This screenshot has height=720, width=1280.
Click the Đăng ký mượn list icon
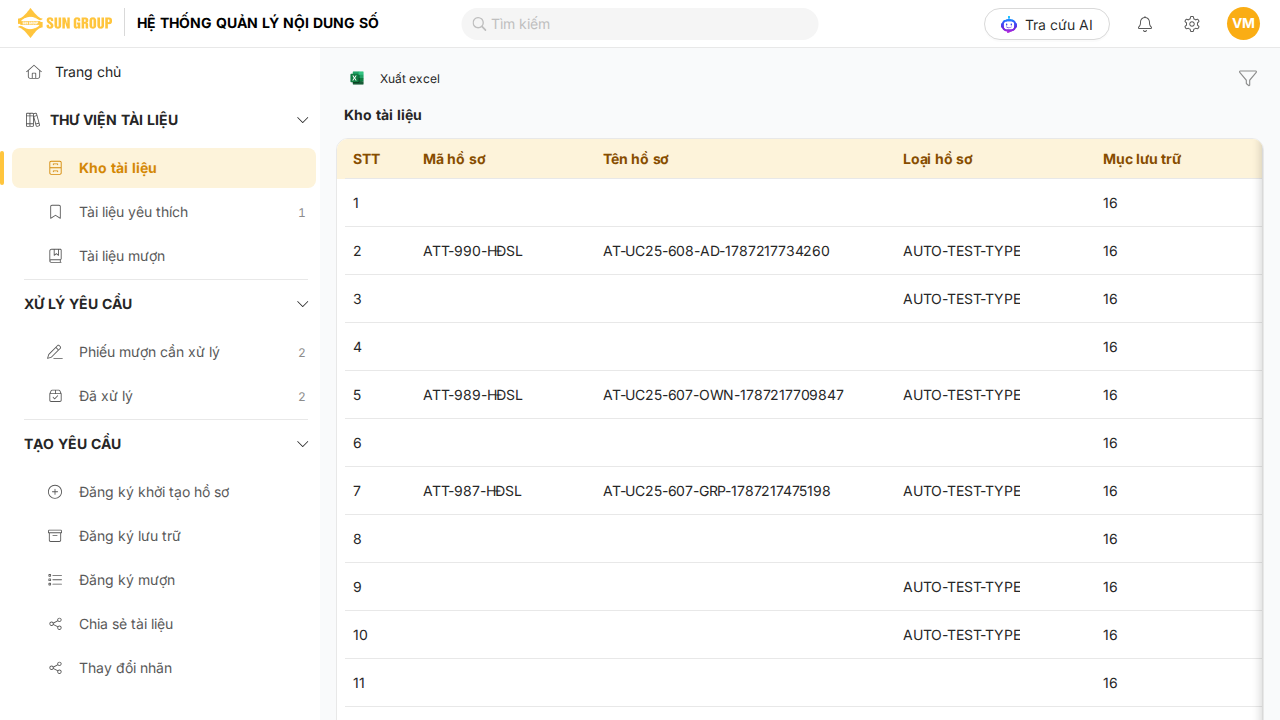point(56,580)
